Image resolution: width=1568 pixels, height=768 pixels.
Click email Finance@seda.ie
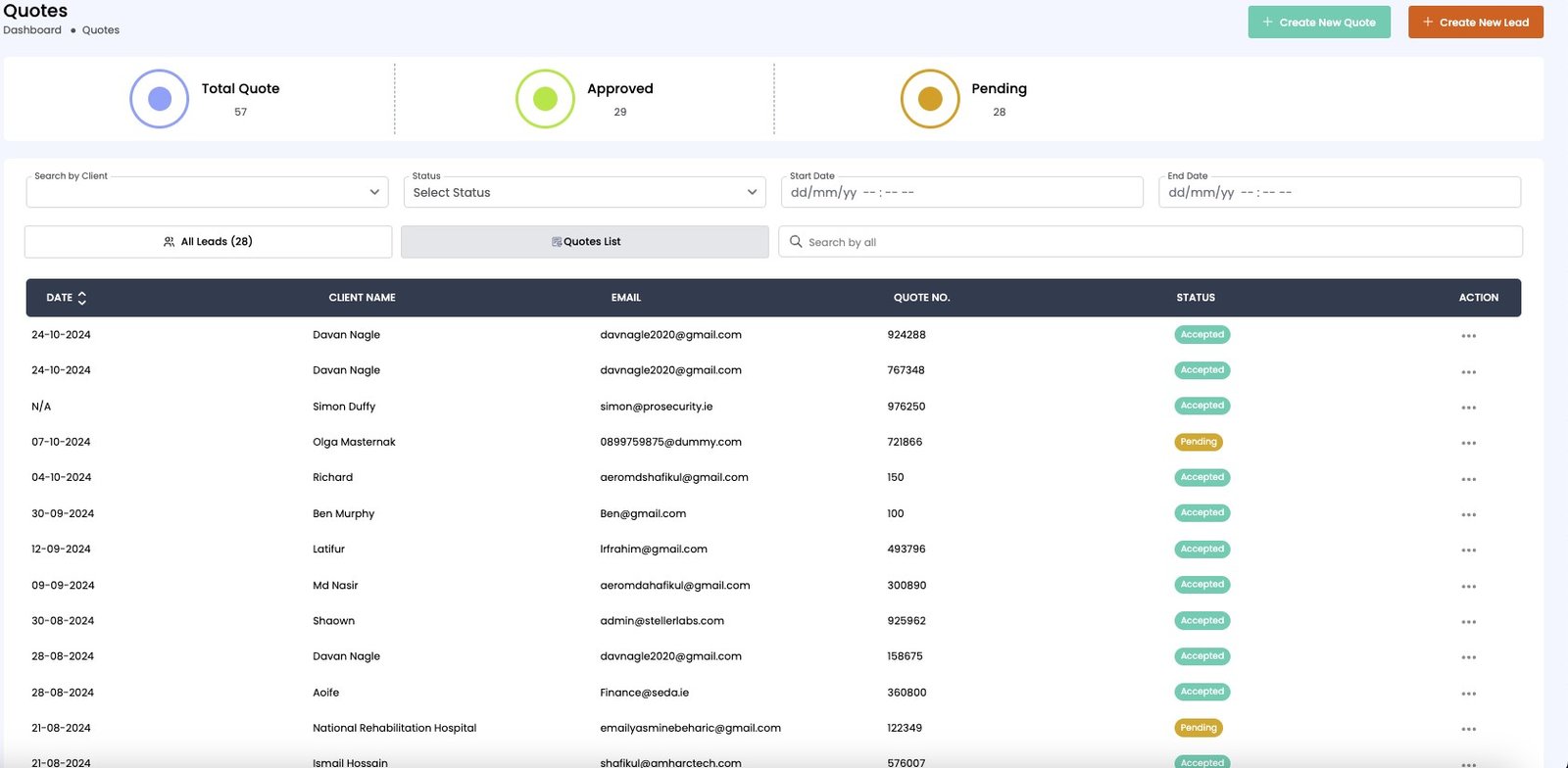[x=645, y=693]
